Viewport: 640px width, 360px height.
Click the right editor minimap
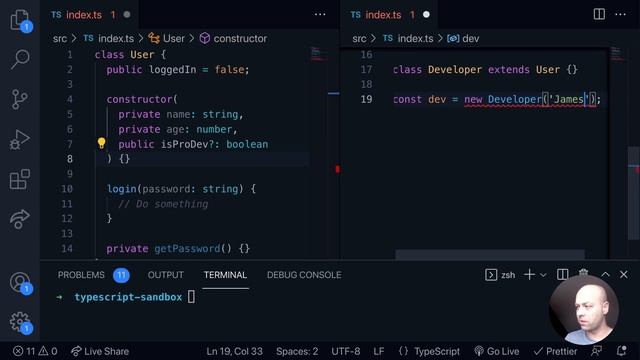click(x=617, y=54)
